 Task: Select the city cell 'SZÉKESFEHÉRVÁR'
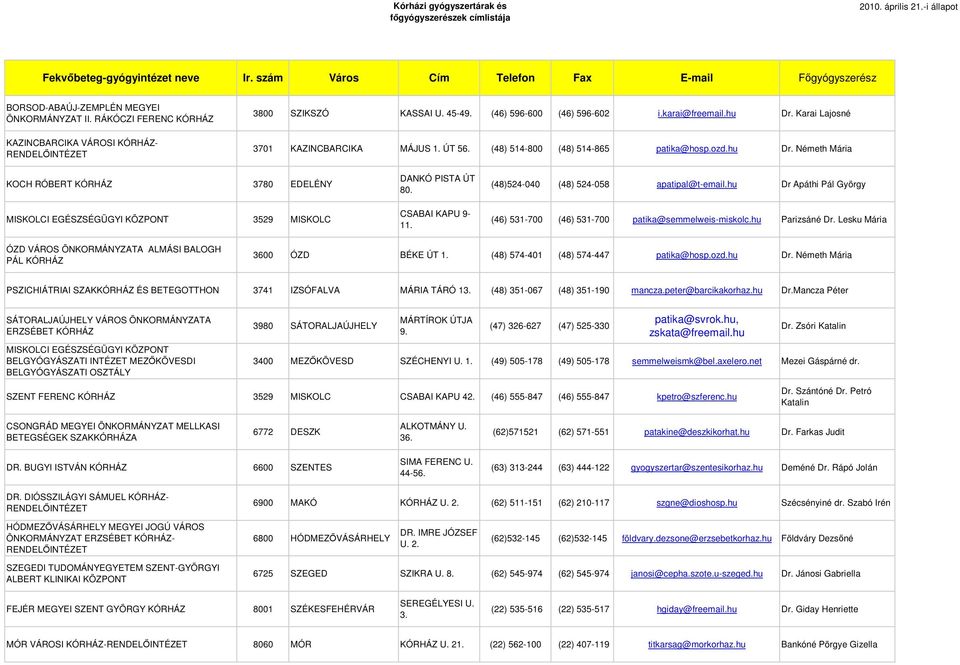332,609
